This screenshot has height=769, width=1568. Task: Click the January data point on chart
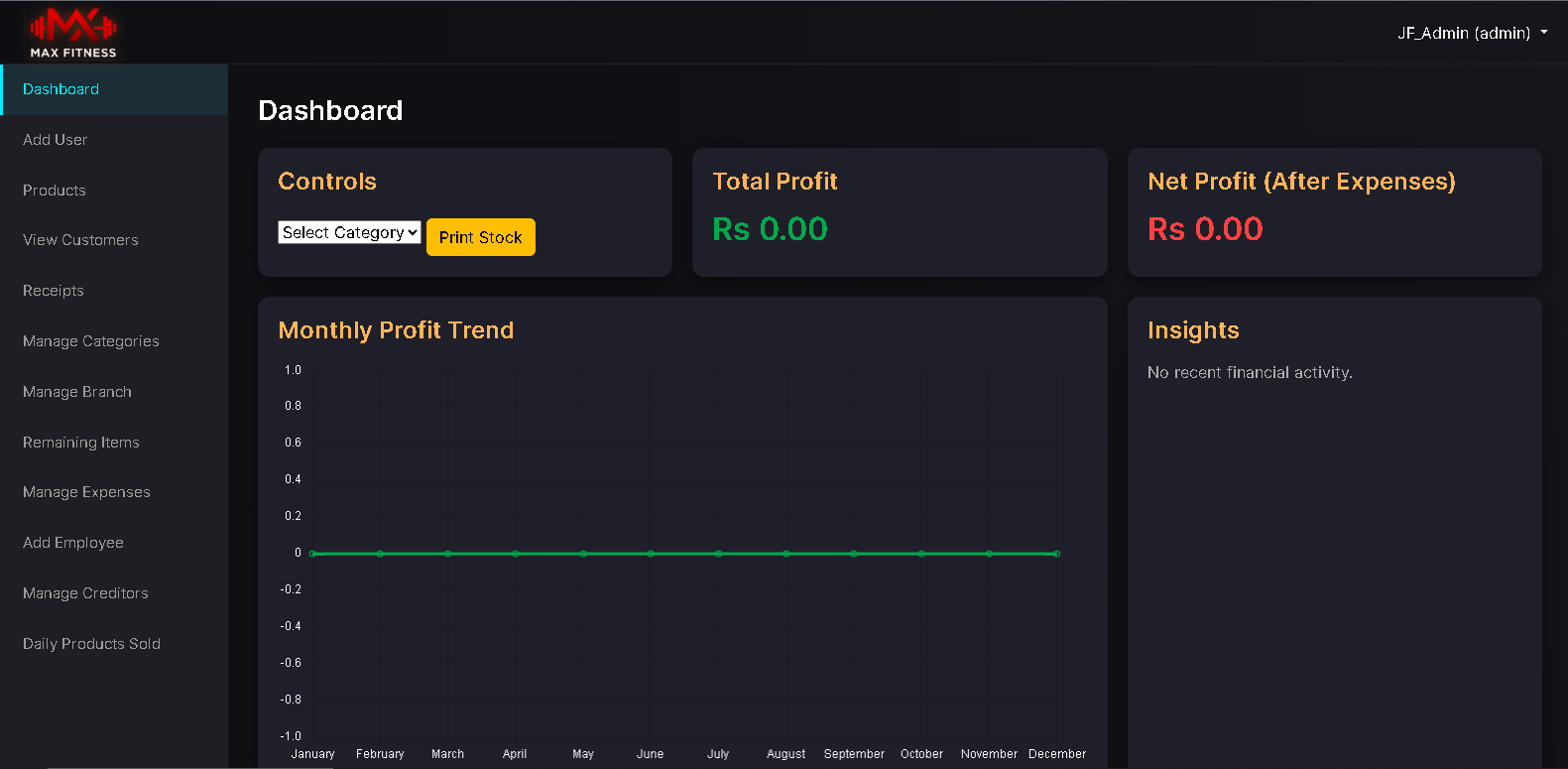pyautogui.click(x=312, y=554)
